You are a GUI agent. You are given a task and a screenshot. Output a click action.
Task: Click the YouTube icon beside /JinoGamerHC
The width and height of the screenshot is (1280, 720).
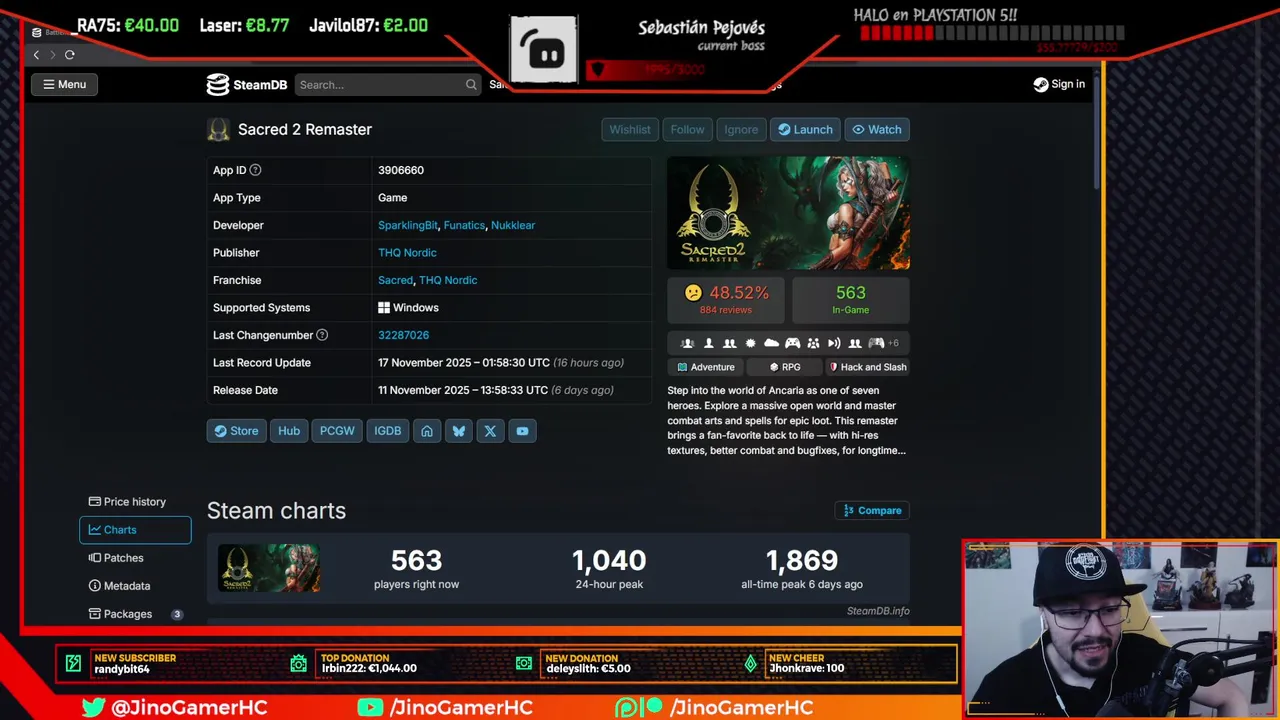tap(370, 707)
